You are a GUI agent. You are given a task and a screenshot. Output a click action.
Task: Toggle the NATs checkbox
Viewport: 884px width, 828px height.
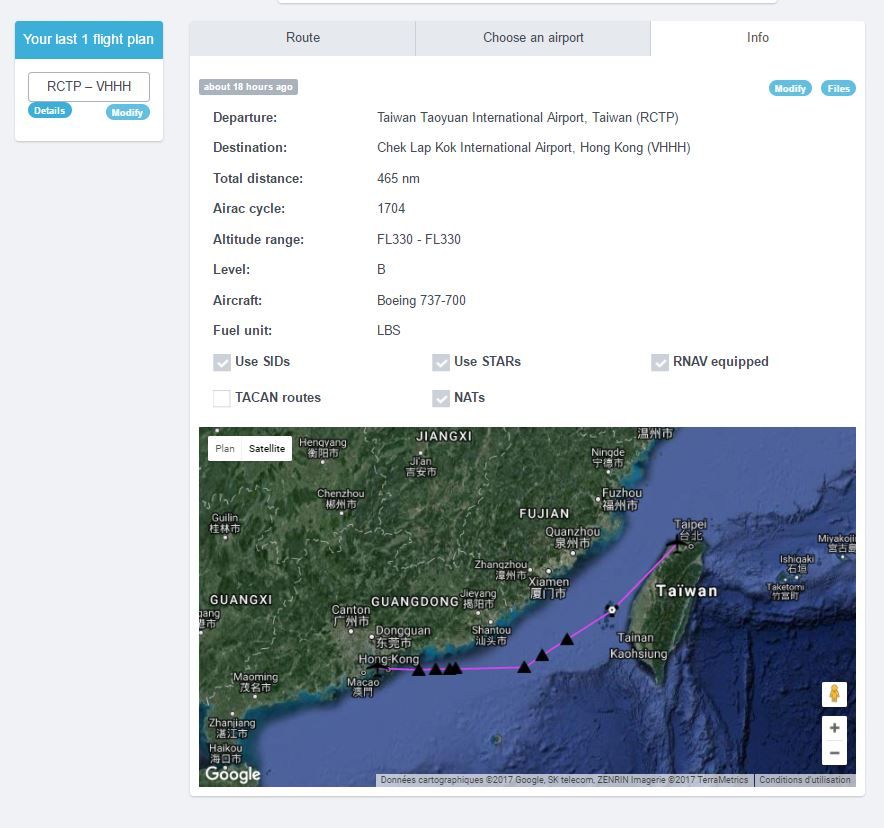click(x=441, y=398)
